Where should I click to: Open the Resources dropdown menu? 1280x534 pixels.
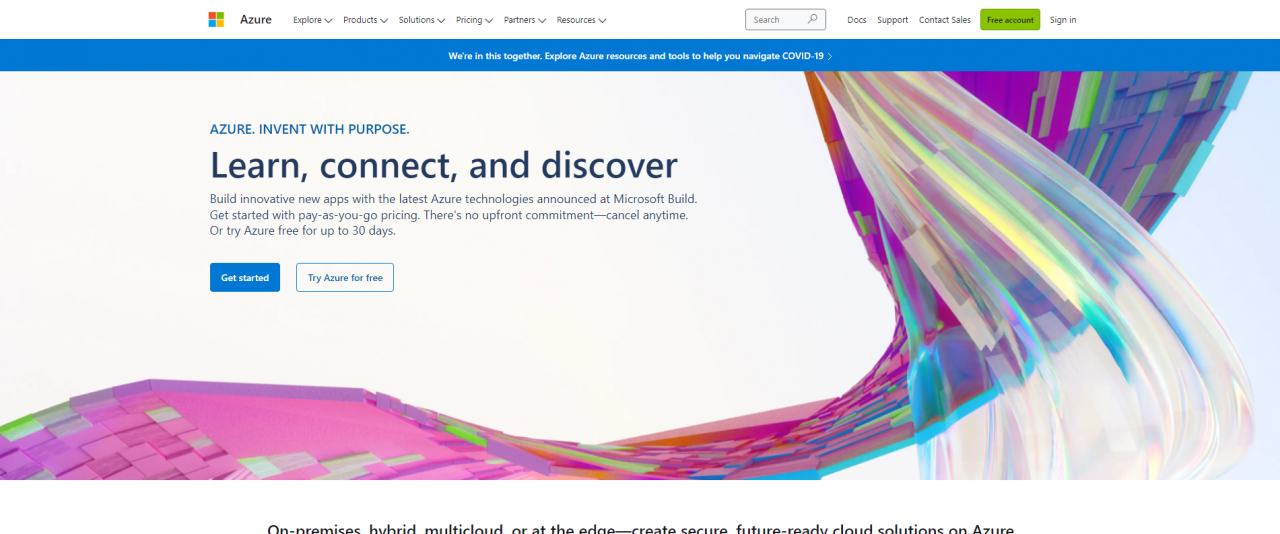coord(581,20)
